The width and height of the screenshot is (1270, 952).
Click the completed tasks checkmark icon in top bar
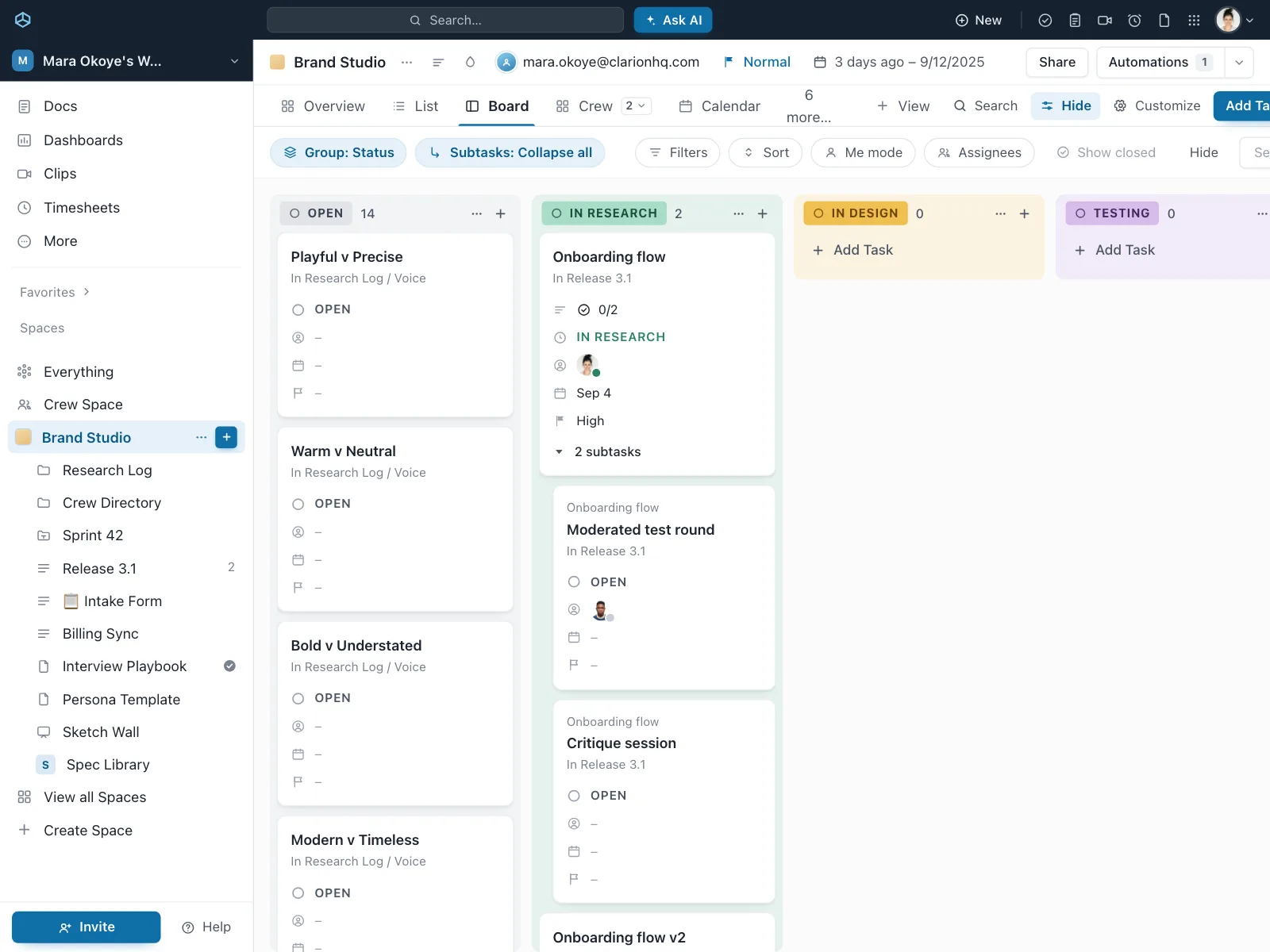[x=1045, y=21]
